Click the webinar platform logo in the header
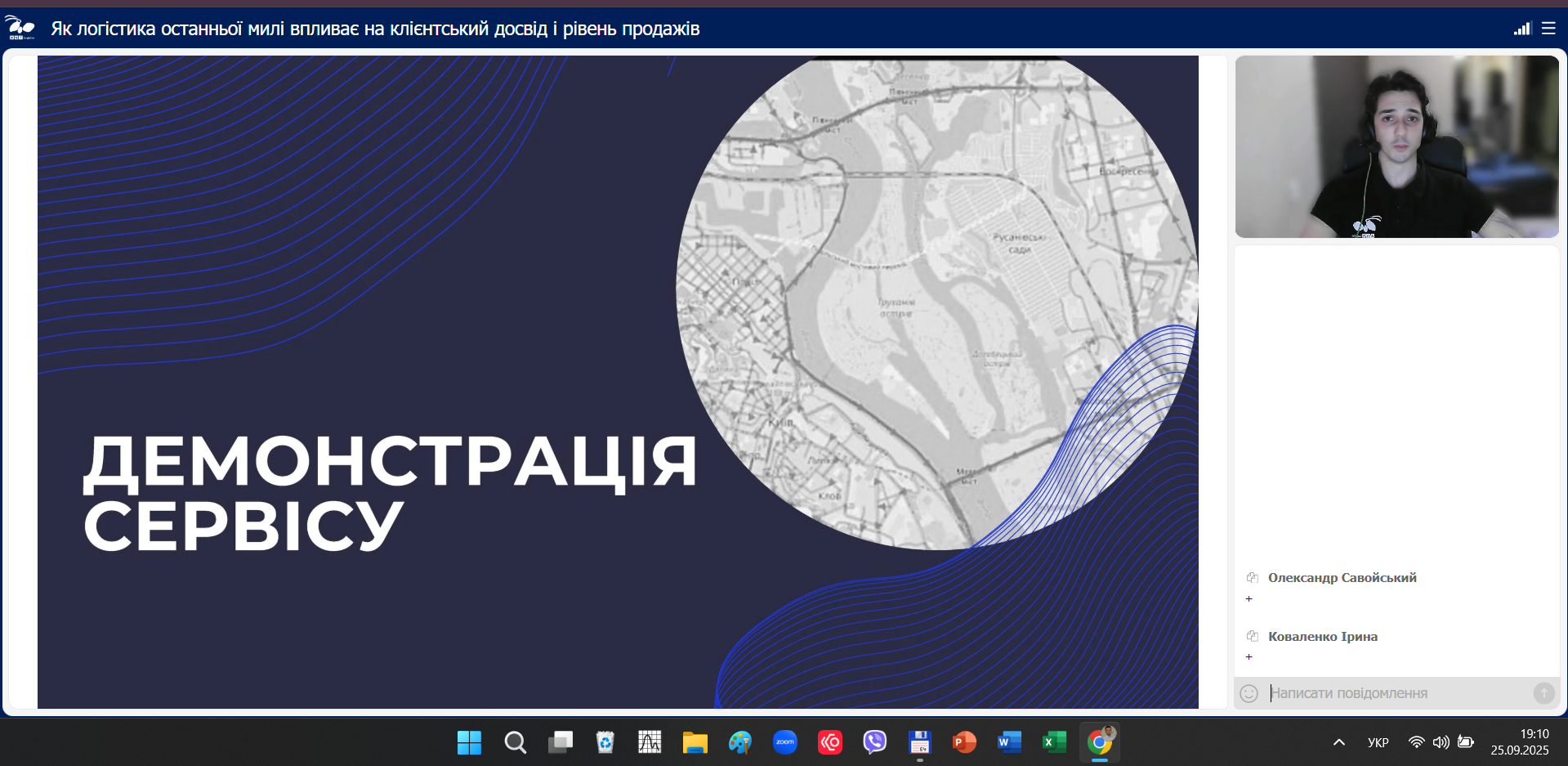The width and height of the screenshot is (1568, 766). pos(20,28)
